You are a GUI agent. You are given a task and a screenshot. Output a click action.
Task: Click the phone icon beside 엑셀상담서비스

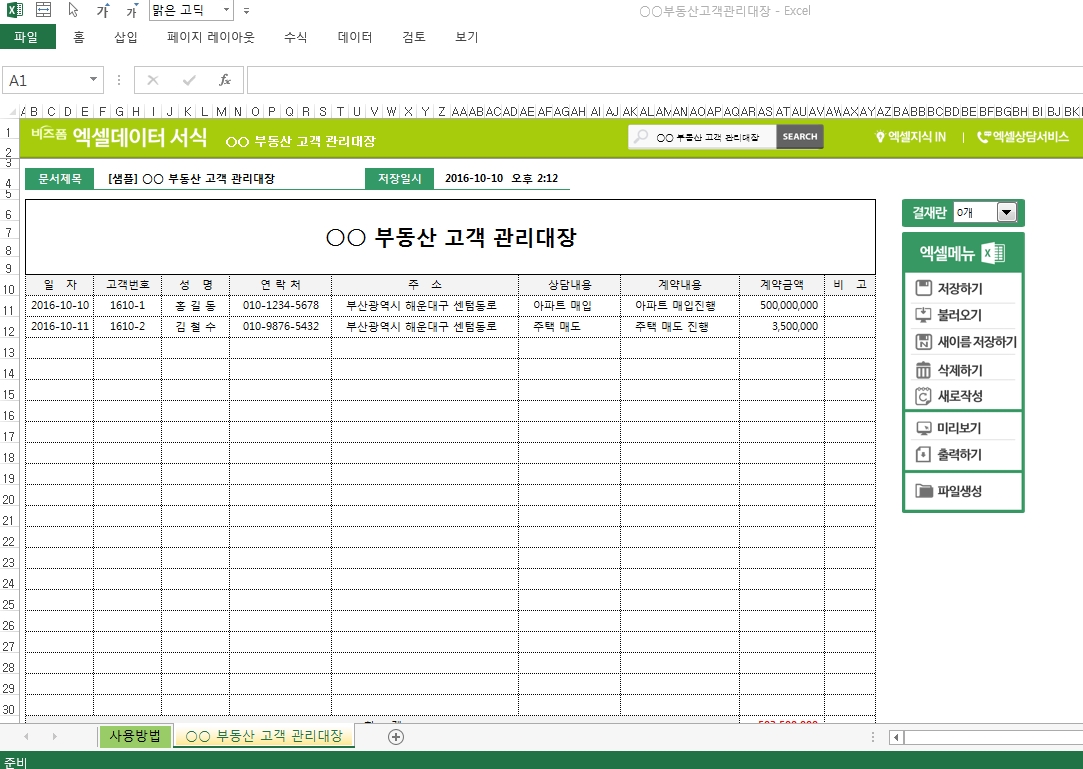pos(984,137)
